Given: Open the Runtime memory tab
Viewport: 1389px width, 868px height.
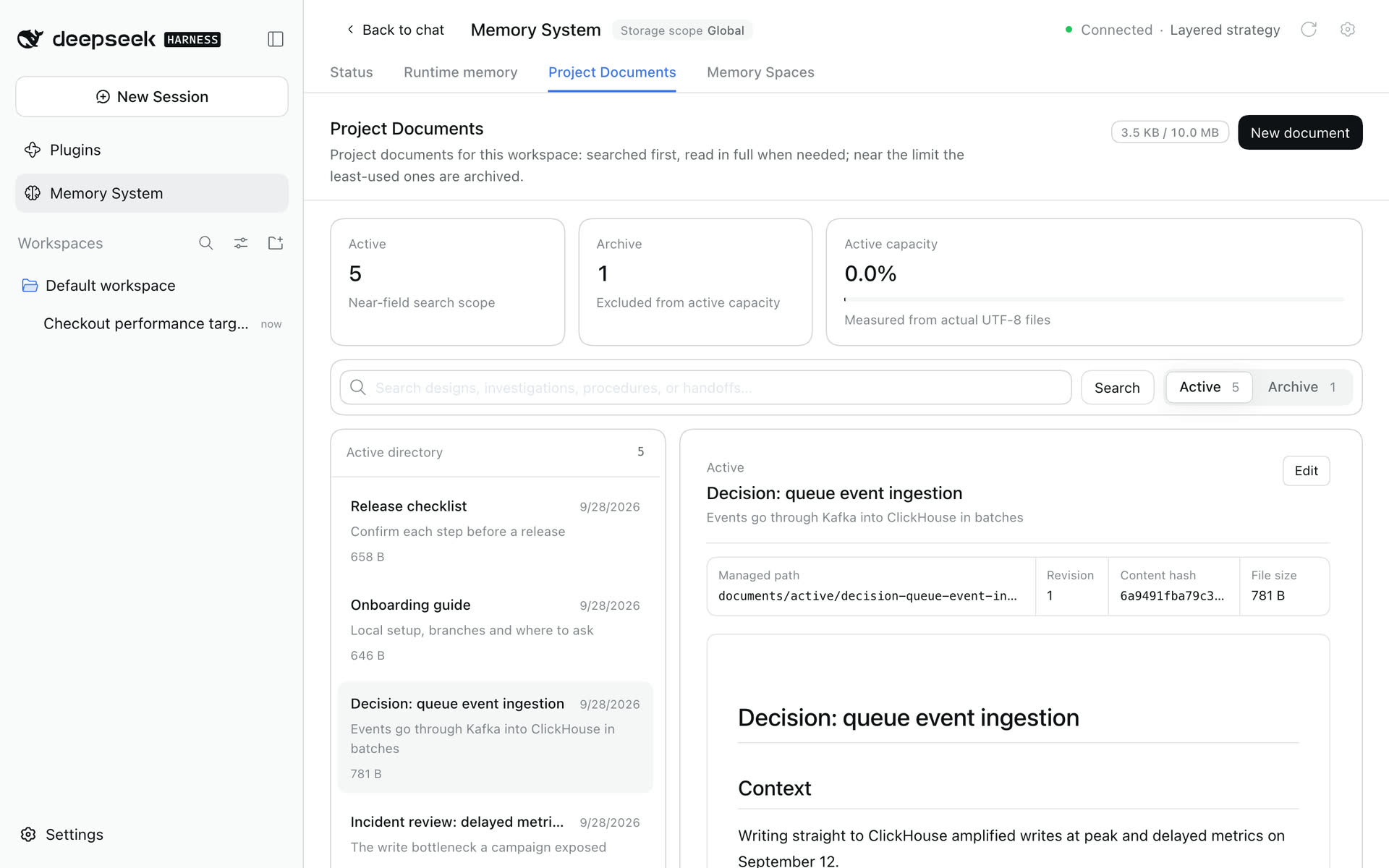Looking at the screenshot, I should pyautogui.click(x=461, y=72).
